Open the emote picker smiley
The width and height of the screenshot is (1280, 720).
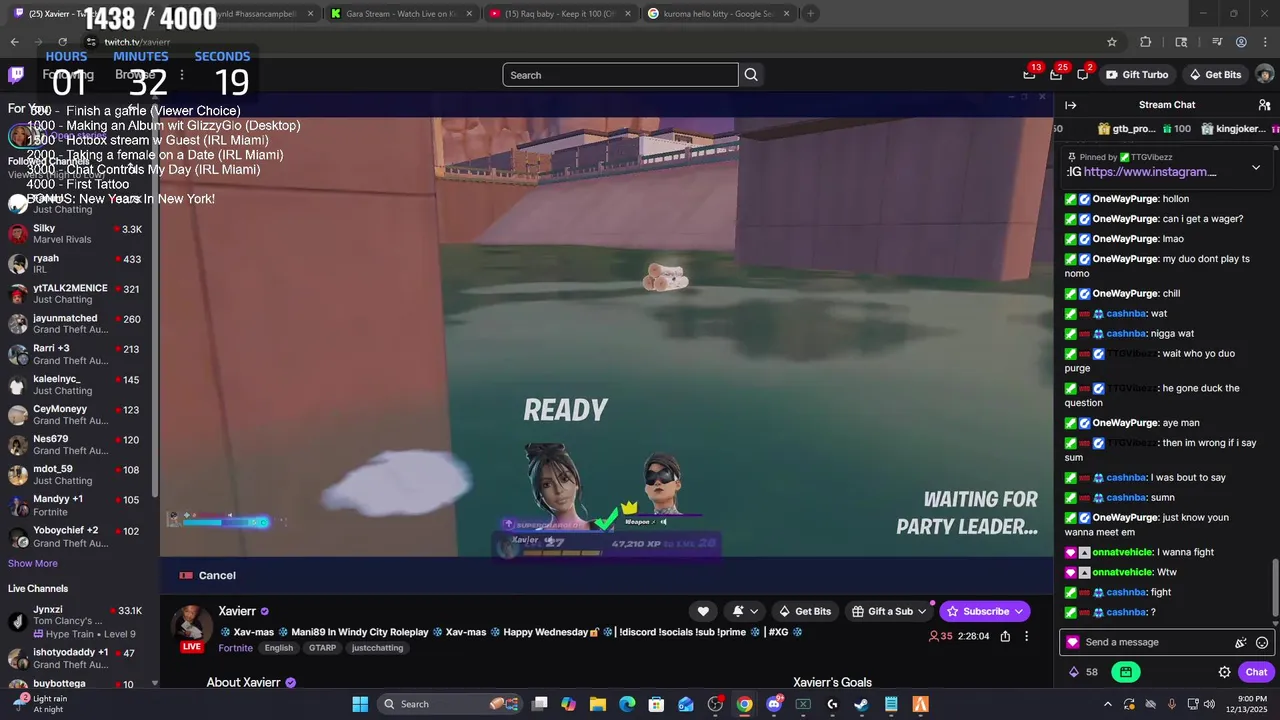(x=1262, y=643)
